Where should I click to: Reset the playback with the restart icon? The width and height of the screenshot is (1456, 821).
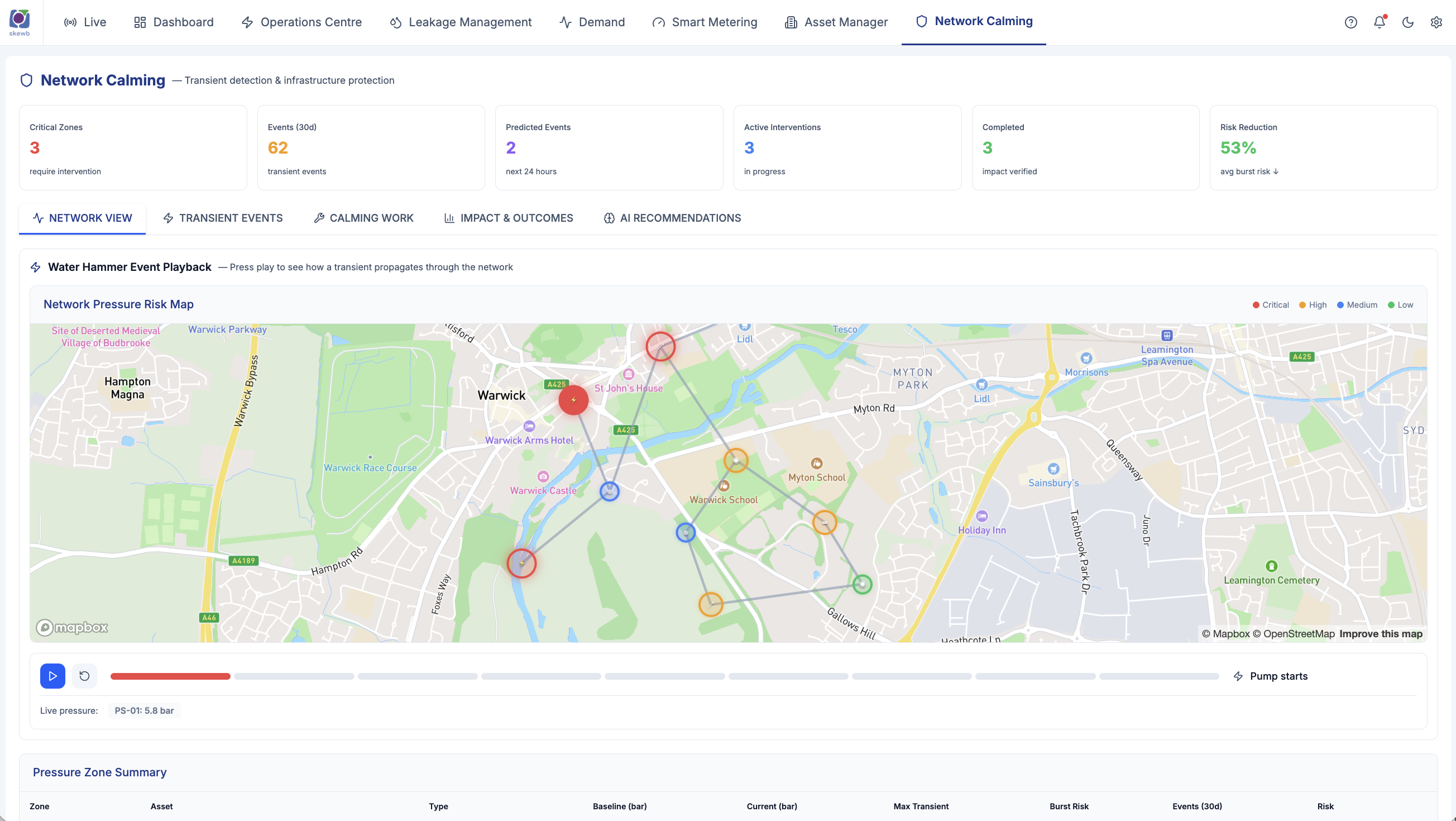84,676
